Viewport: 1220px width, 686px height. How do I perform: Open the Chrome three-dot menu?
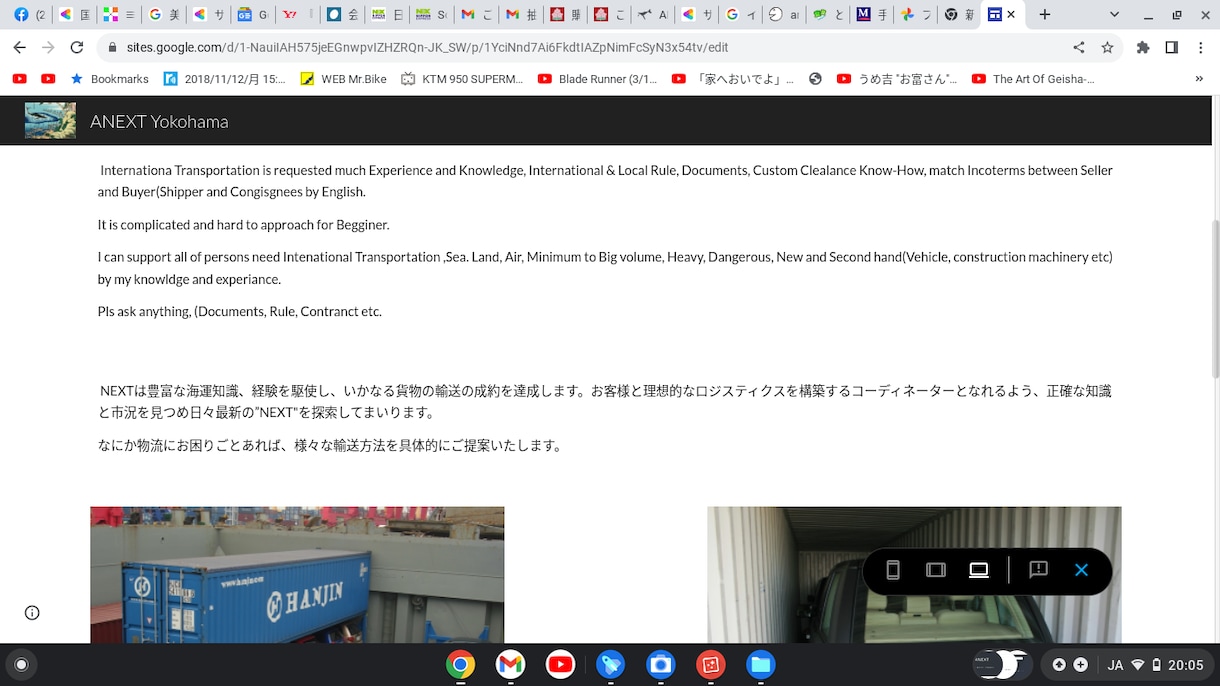[x=1200, y=47]
